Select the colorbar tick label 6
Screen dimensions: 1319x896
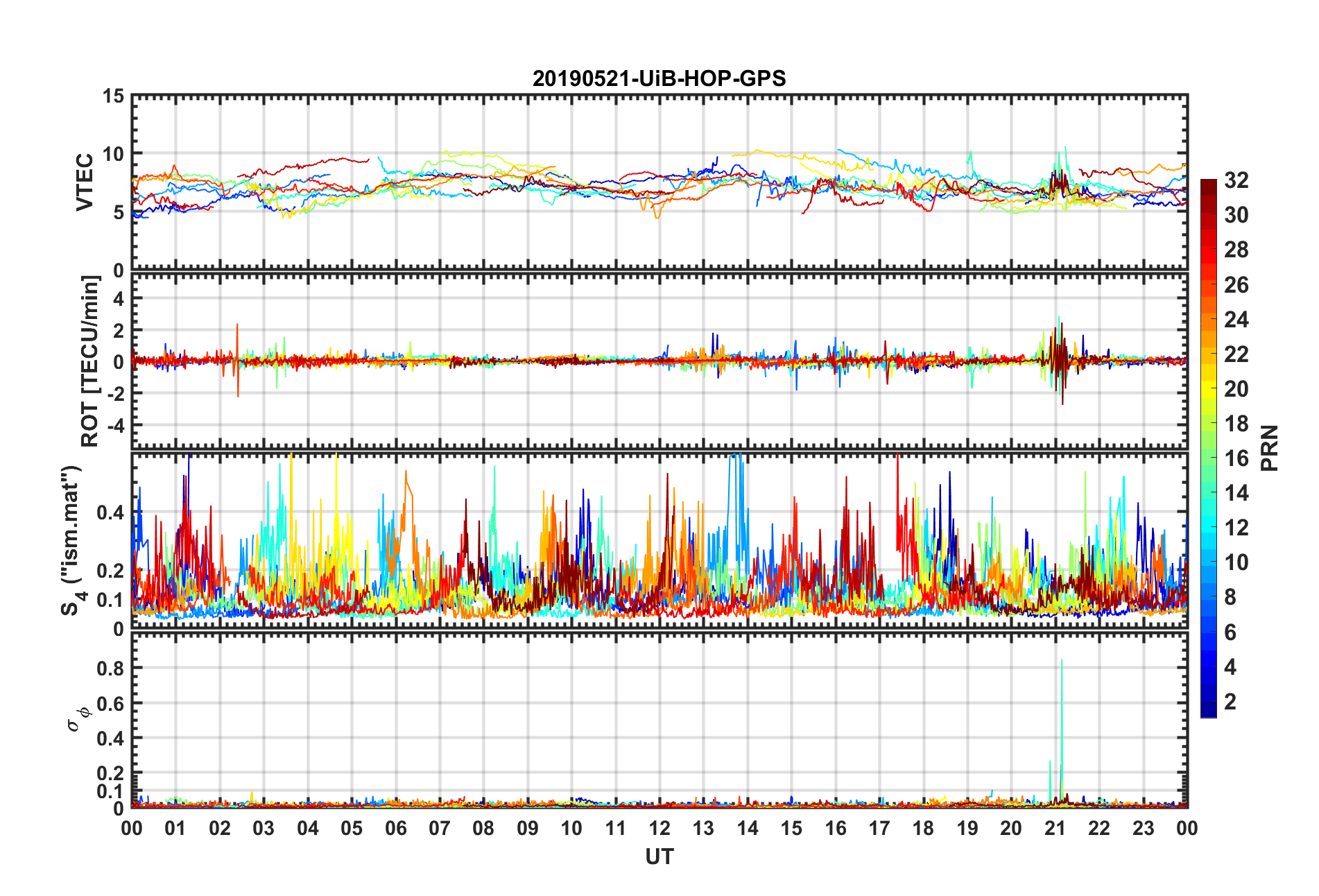pos(1230,632)
